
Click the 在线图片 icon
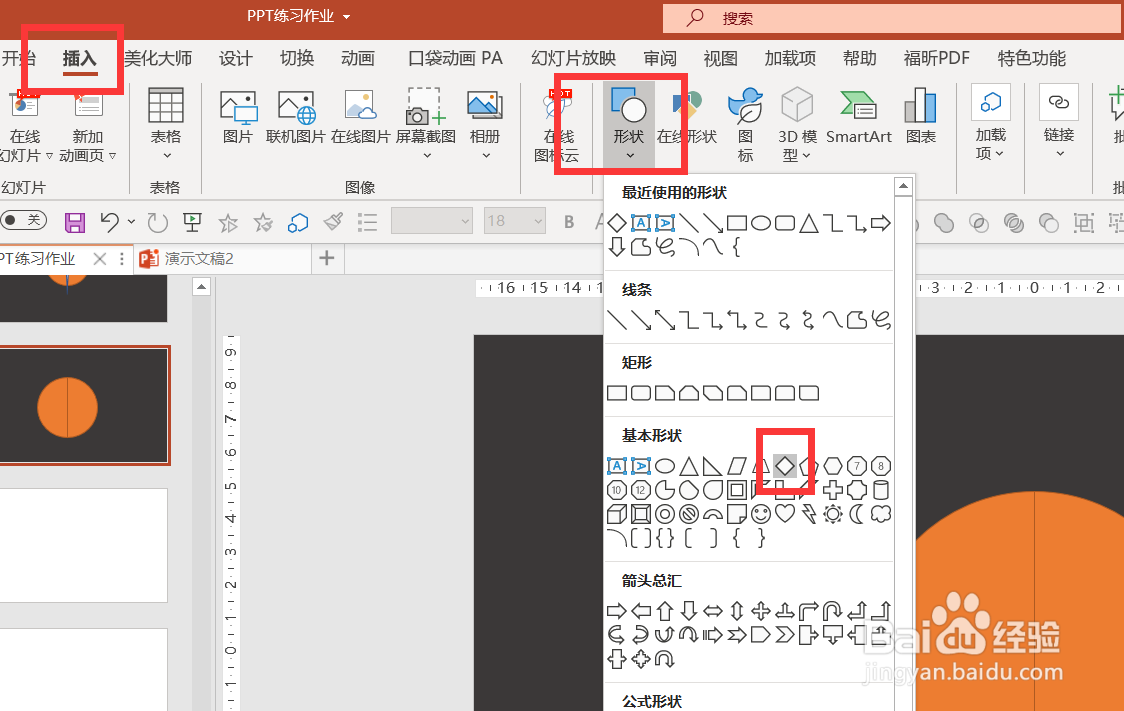pos(361,117)
